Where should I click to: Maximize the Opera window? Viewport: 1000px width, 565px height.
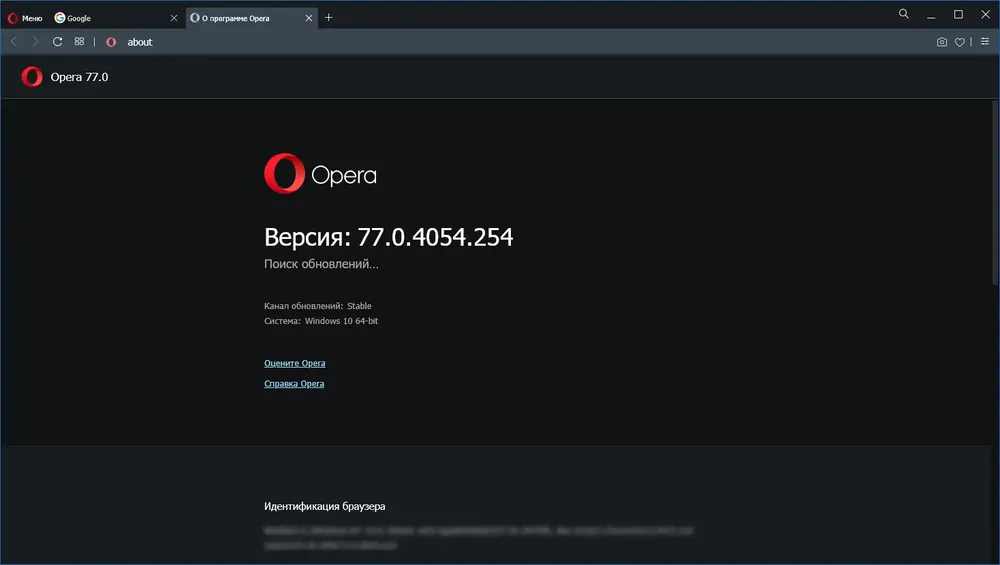click(x=958, y=14)
